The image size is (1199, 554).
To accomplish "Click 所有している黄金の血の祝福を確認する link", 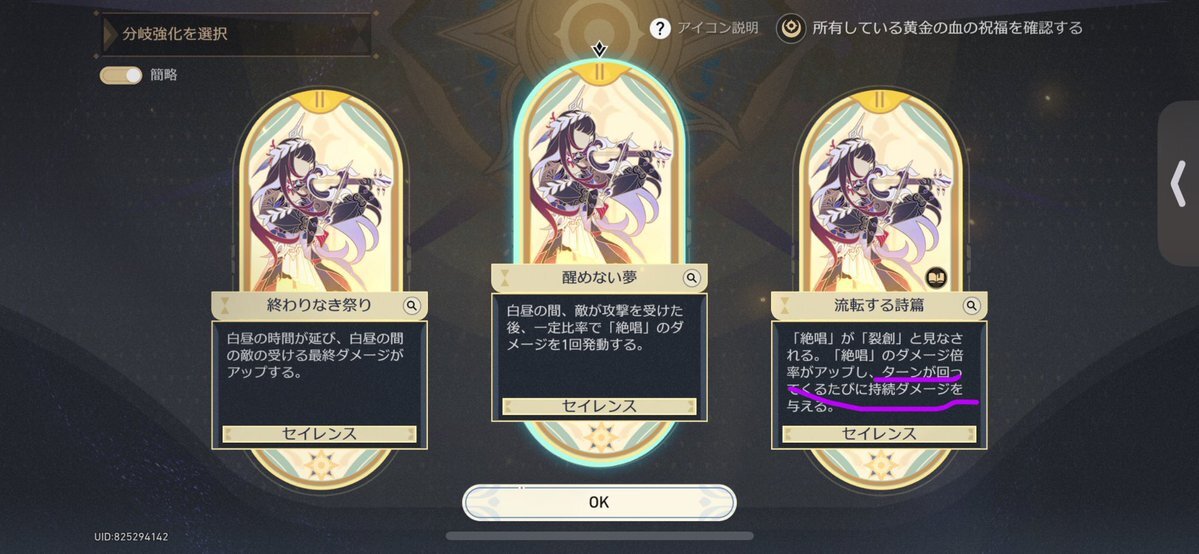I will click(x=947, y=28).
